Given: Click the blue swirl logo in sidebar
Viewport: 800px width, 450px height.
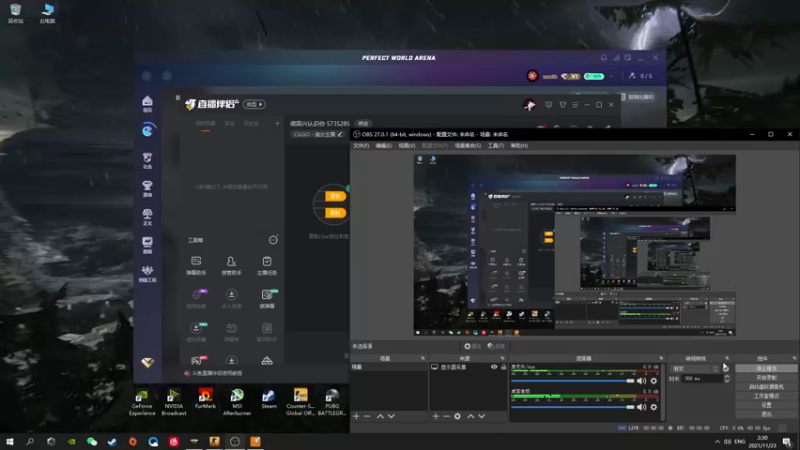Looking at the screenshot, I should (x=147, y=131).
